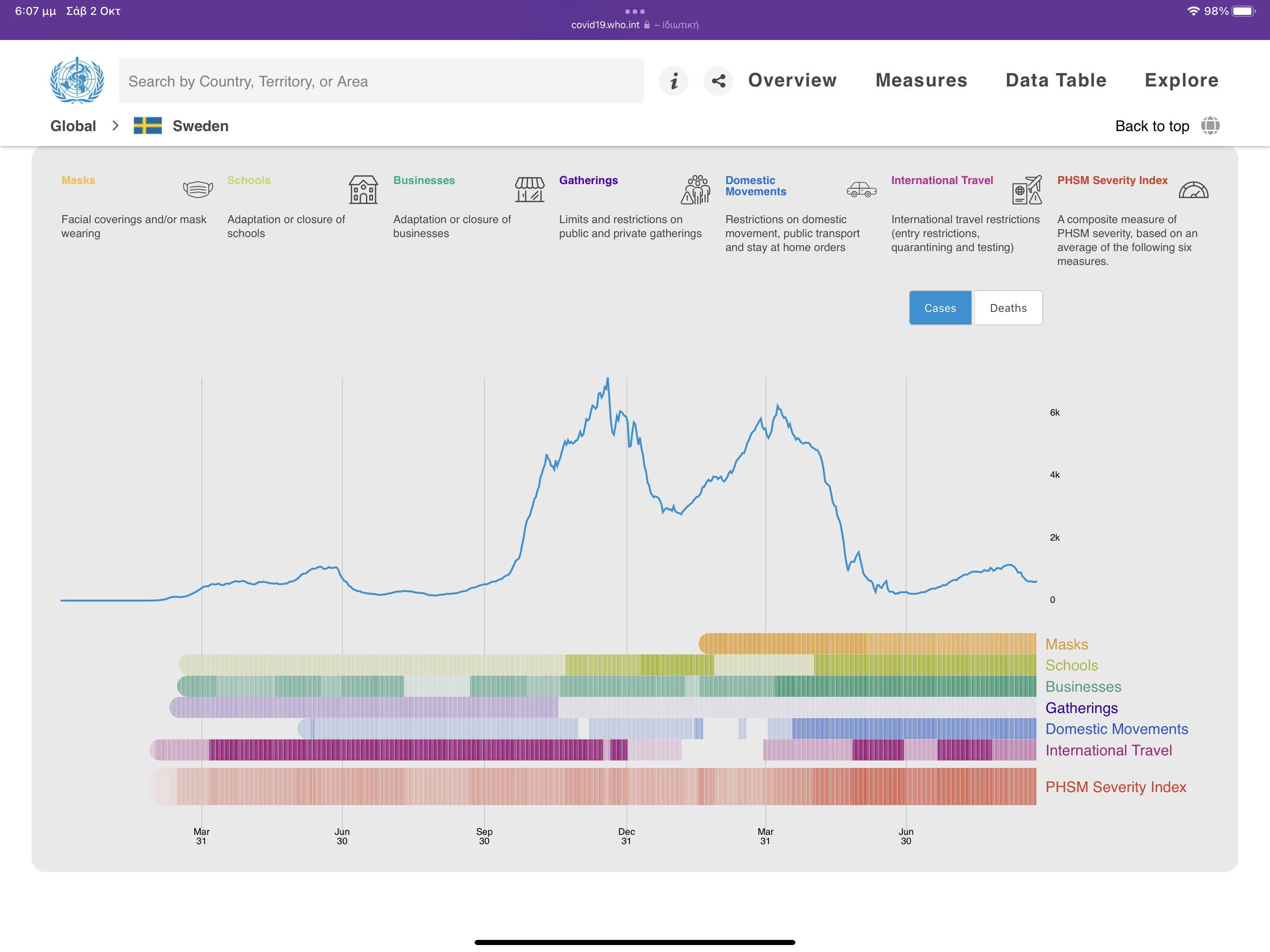Click the passport and plane travel icon
Screen dimensions: 1270x952
click(x=1027, y=190)
